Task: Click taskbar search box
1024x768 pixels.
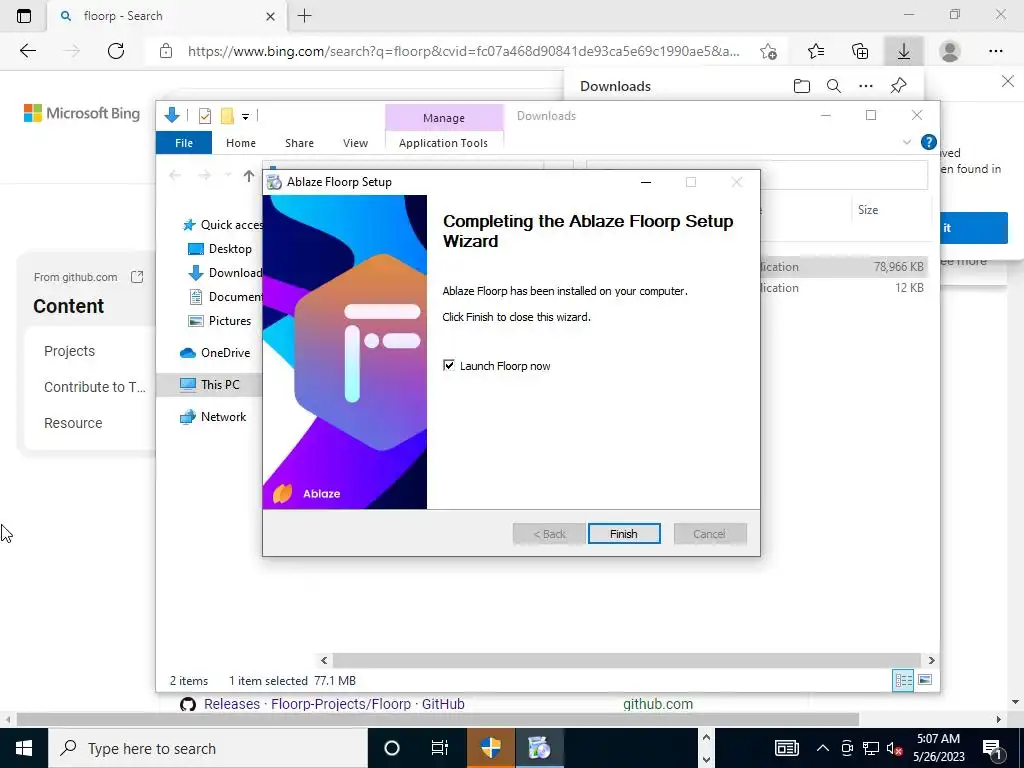Action: pos(208,748)
